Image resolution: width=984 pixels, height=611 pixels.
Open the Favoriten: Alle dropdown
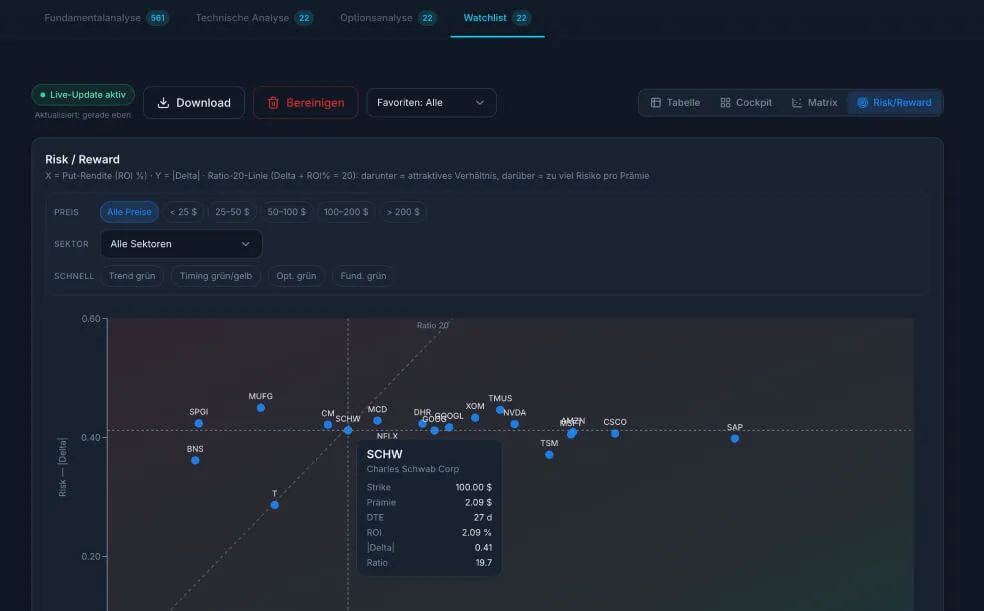coord(431,103)
